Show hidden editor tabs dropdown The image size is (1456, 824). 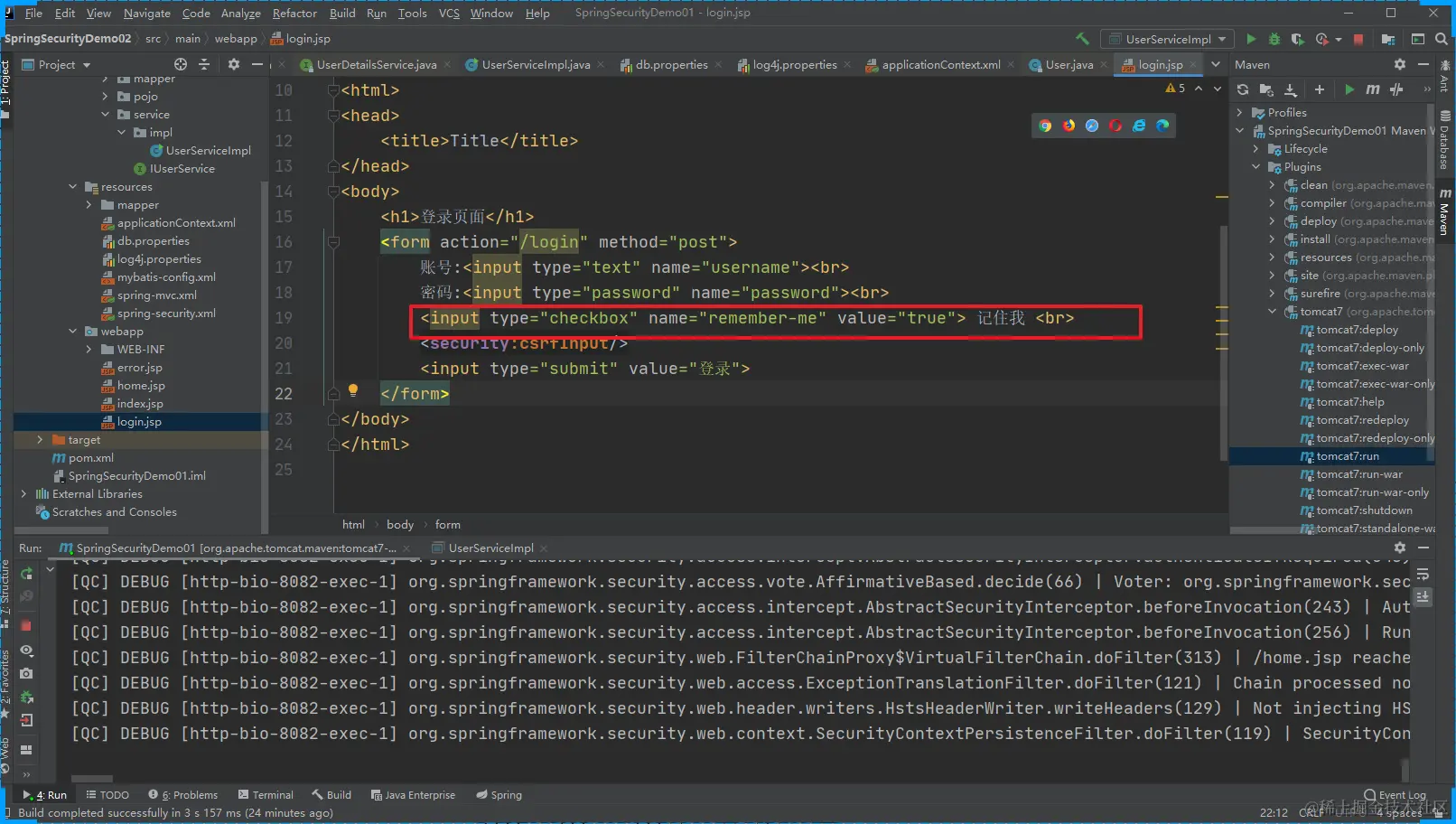[x=1216, y=64]
